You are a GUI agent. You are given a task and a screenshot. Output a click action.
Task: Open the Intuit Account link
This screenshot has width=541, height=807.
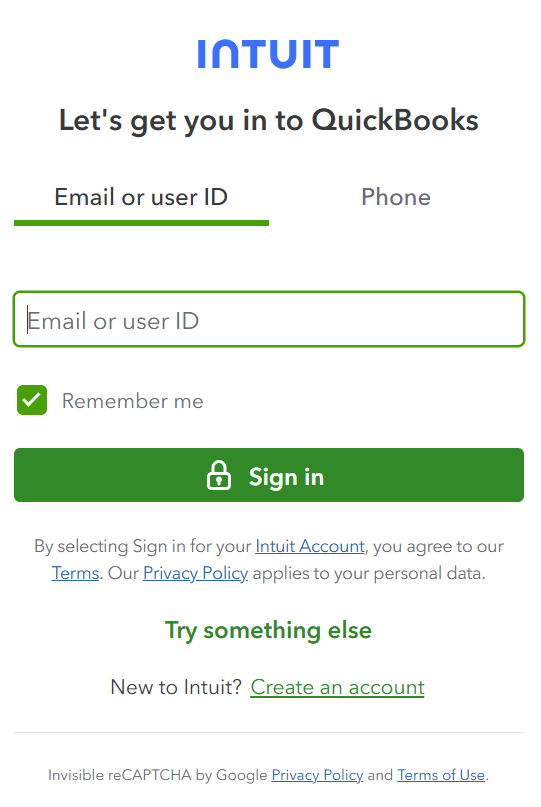click(310, 546)
